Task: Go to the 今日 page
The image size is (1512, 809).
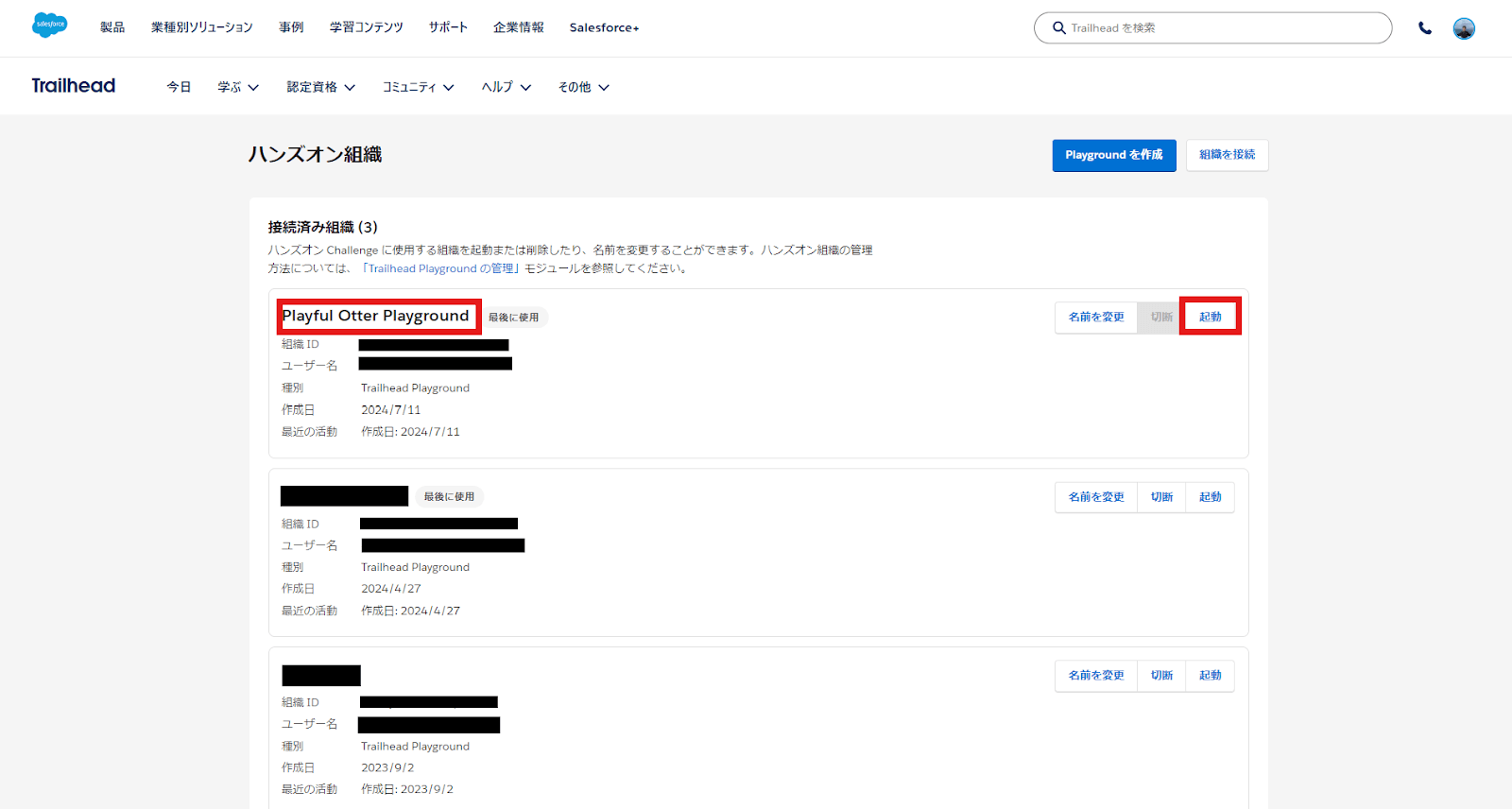Action: pos(179,87)
